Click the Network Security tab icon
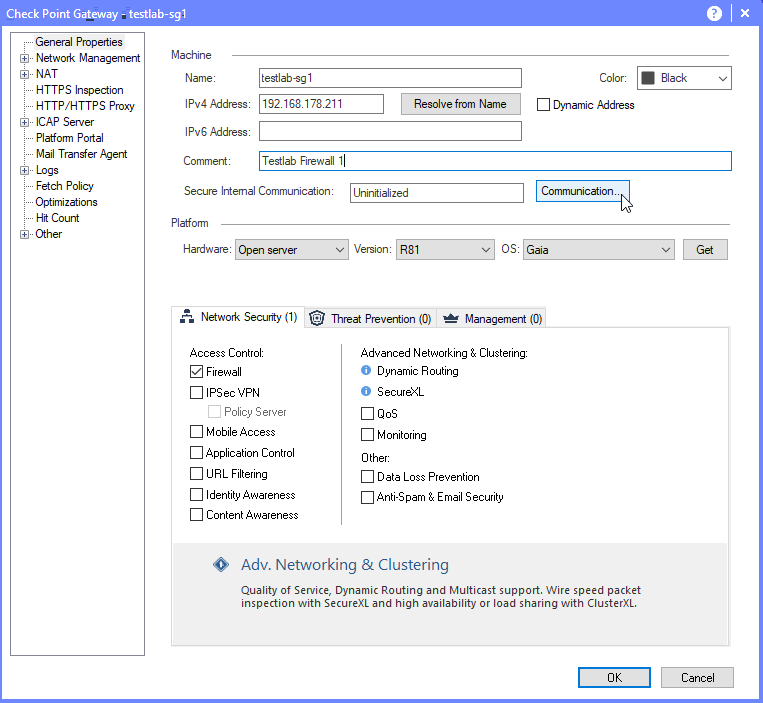The width and height of the screenshot is (763, 703). [187, 317]
